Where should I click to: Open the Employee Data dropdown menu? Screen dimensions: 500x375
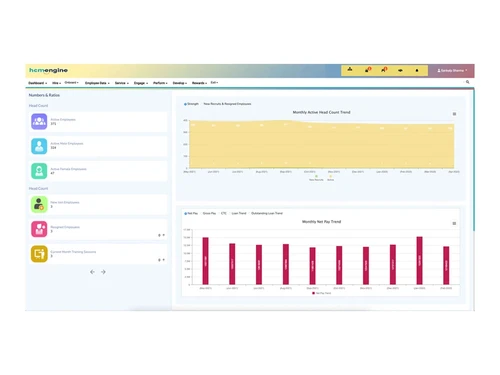click(97, 83)
